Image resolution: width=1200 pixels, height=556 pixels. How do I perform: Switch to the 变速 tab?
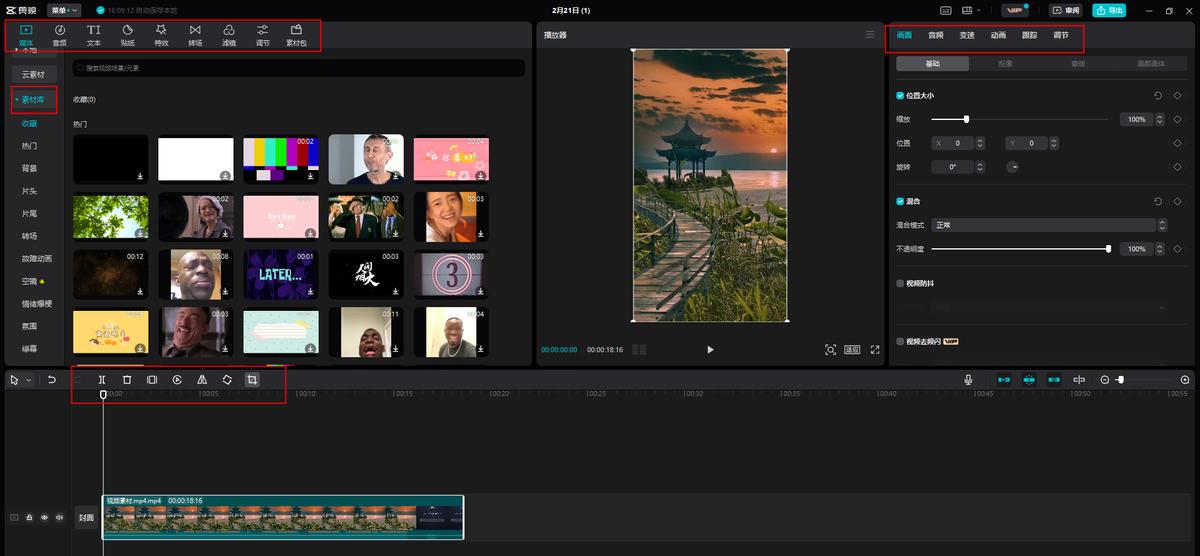click(967, 35)
